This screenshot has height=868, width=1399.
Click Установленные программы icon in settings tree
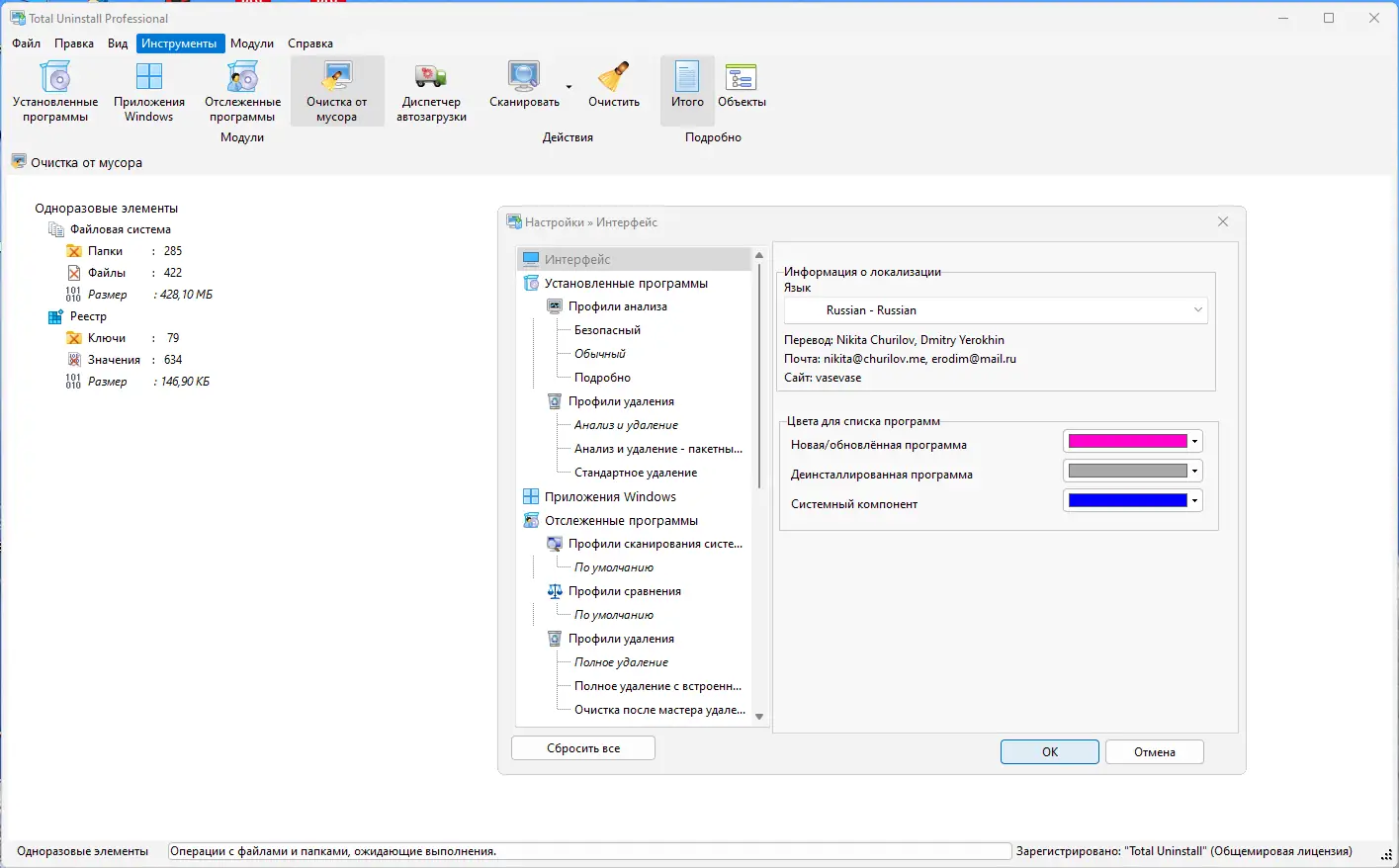531,283
